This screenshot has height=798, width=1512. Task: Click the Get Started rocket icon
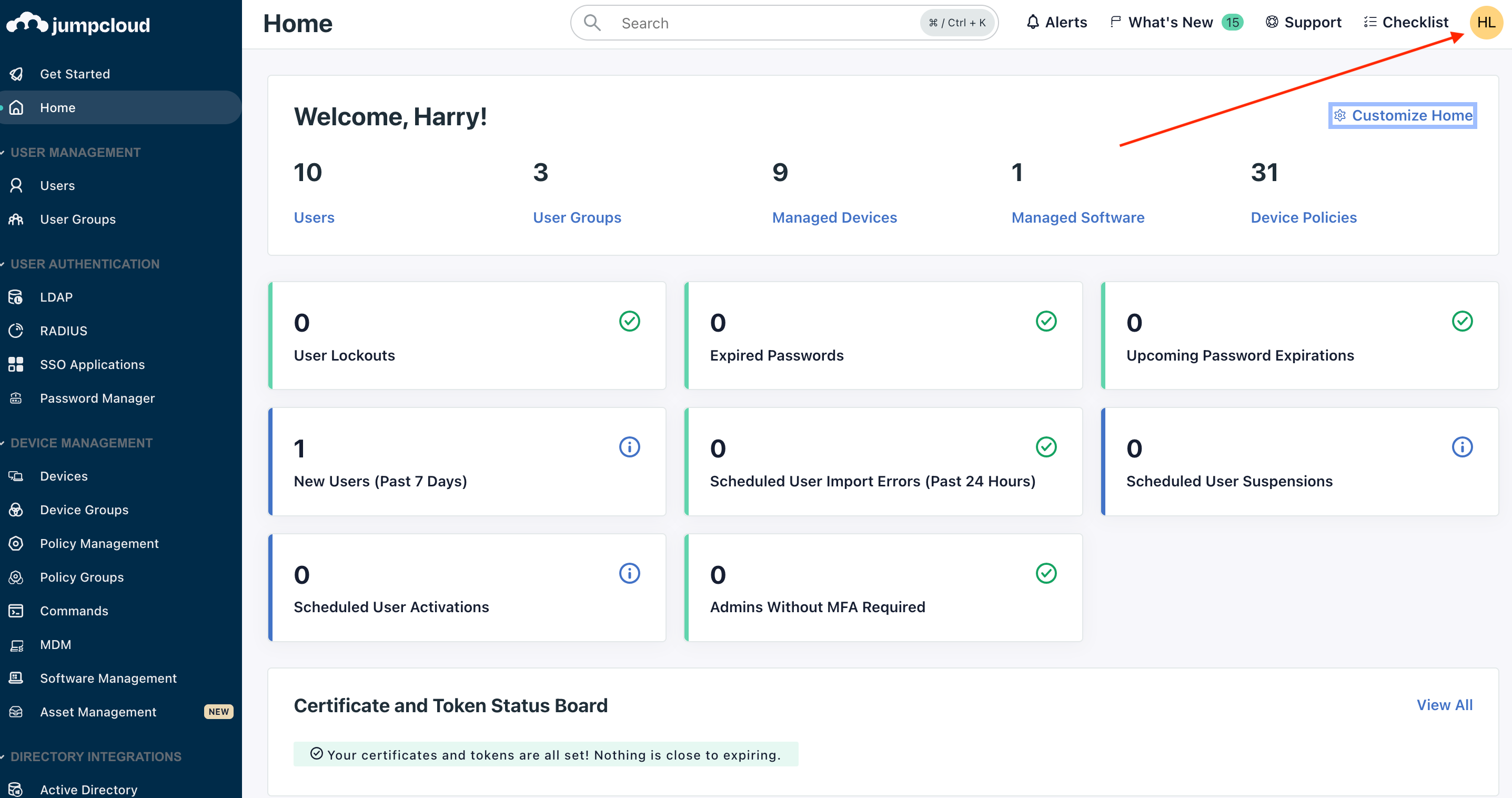16,74
